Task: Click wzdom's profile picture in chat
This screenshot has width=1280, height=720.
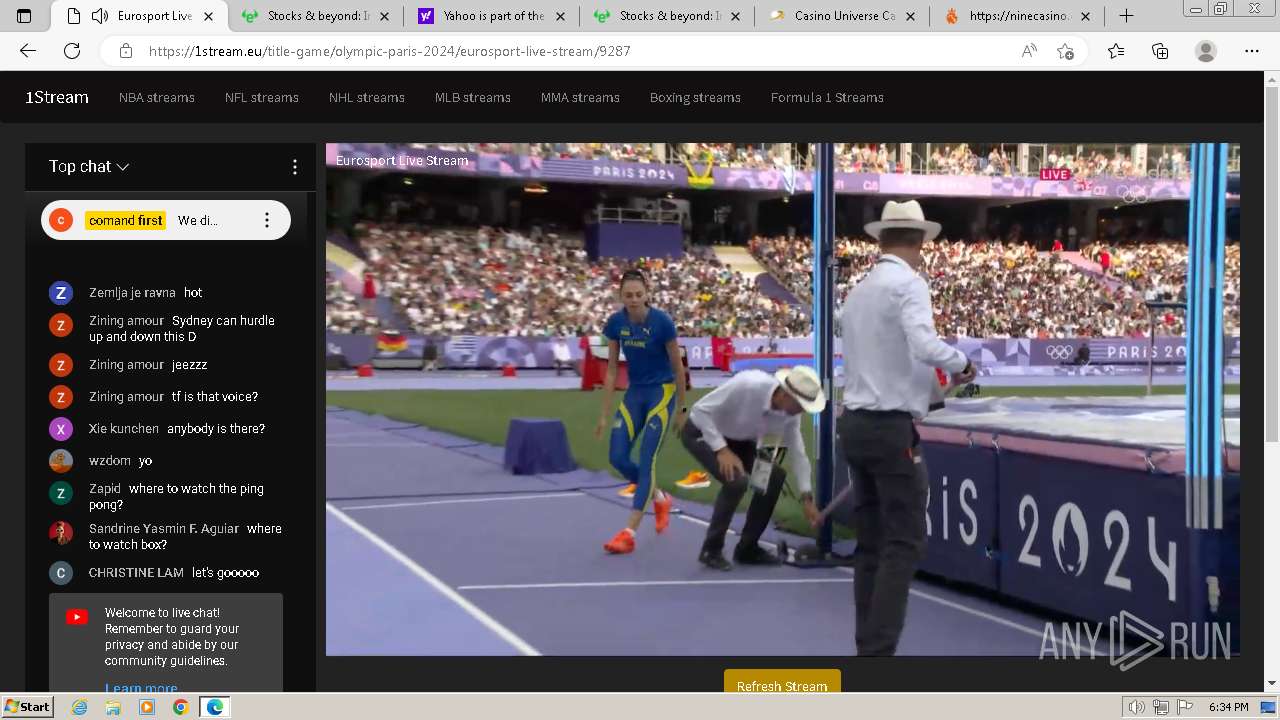Action: click(x=61, y=461)
